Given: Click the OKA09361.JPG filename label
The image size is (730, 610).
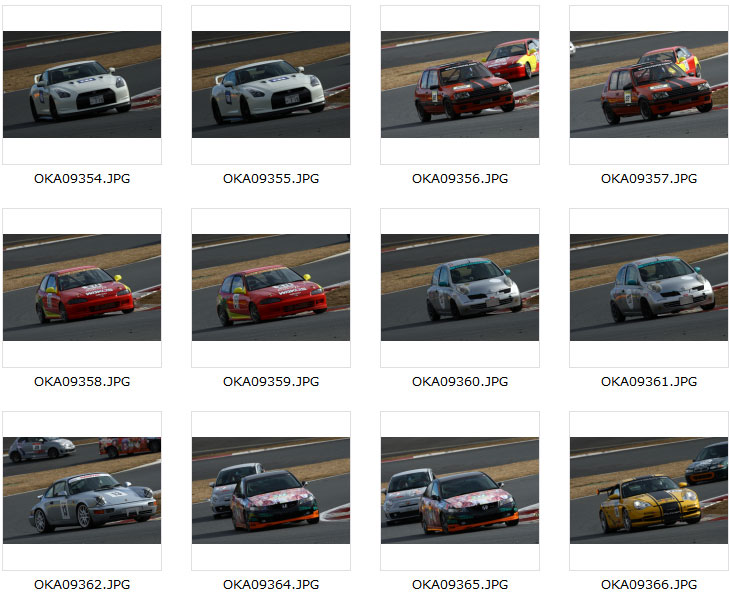Looking at the screenshot, I should pos(649,381).
